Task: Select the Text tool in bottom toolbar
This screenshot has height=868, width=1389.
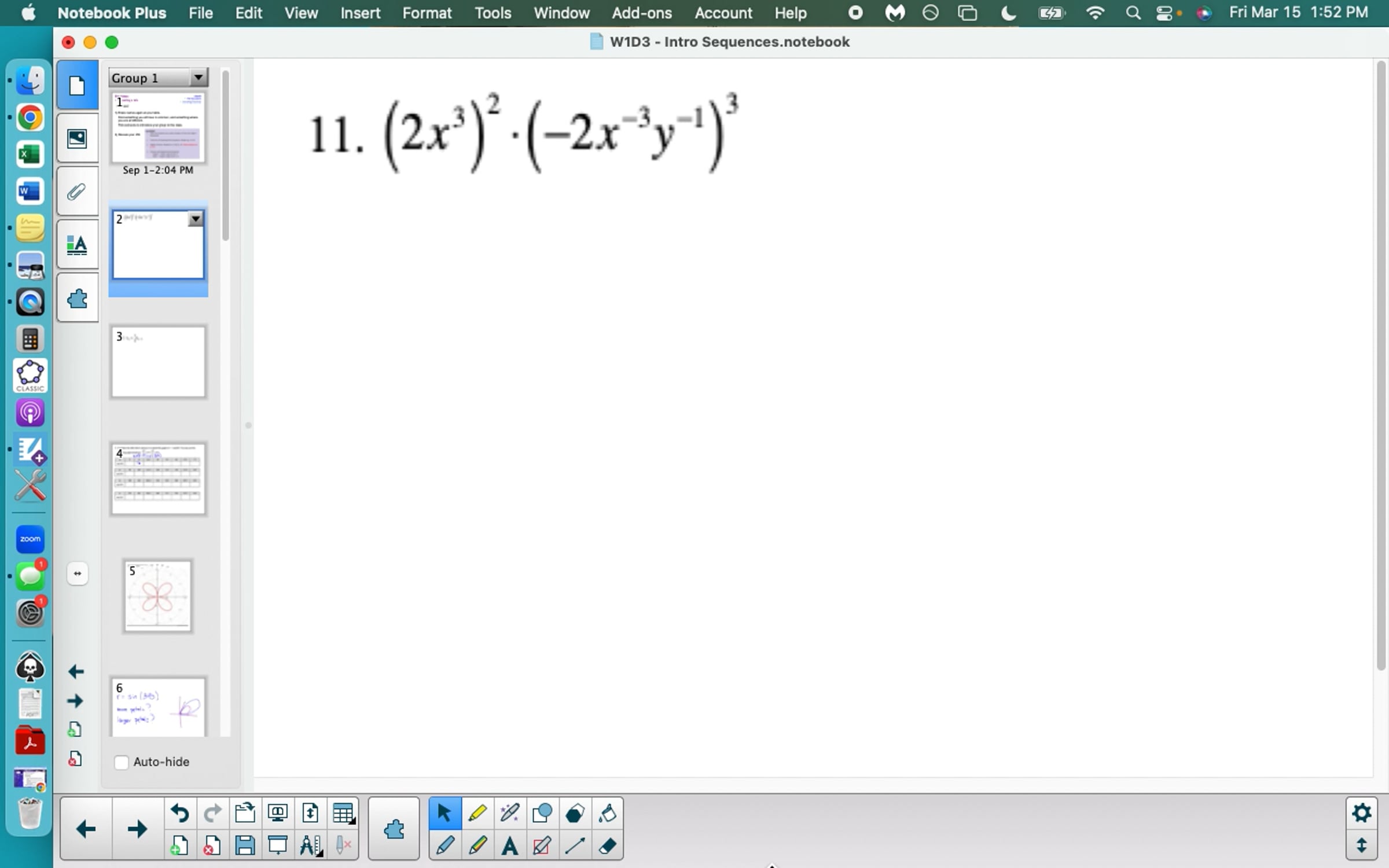Action: (509, 846)
